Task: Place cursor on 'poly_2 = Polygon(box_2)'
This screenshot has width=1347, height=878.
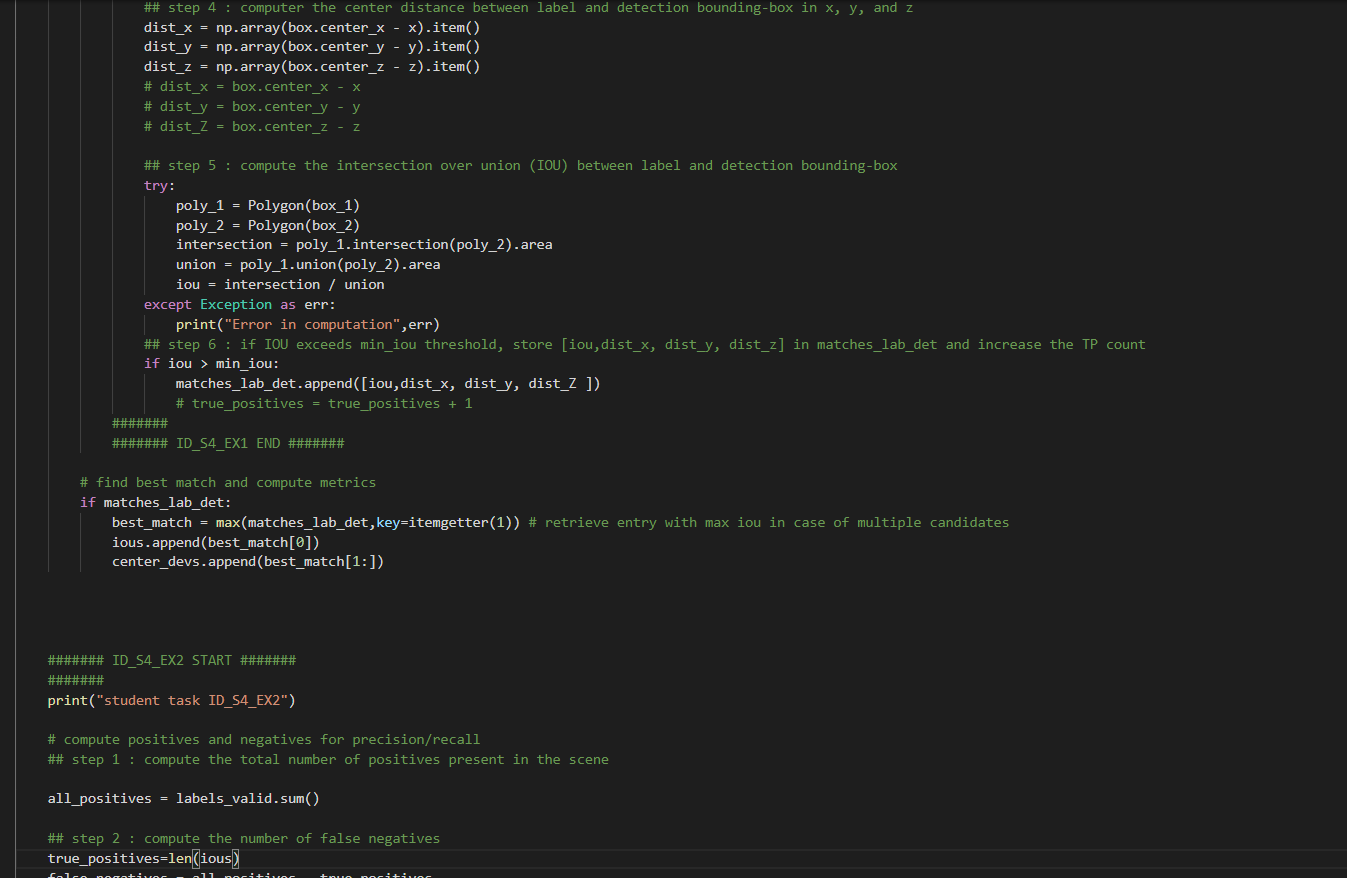Action: click(268, 226)
